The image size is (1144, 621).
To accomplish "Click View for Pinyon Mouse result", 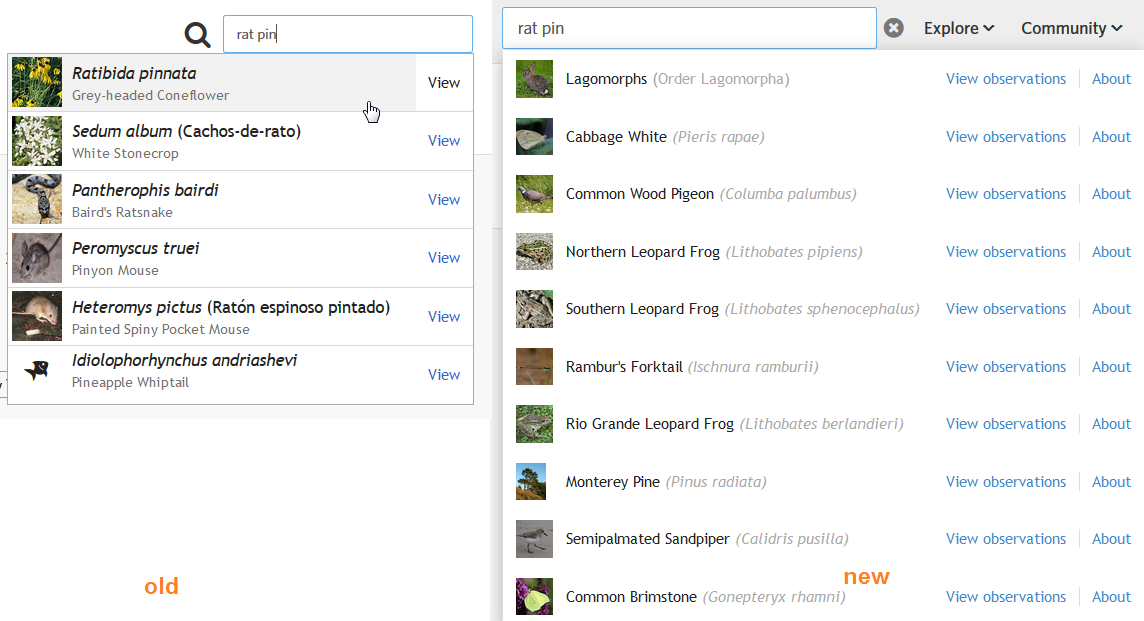I will tap(444, 257).
